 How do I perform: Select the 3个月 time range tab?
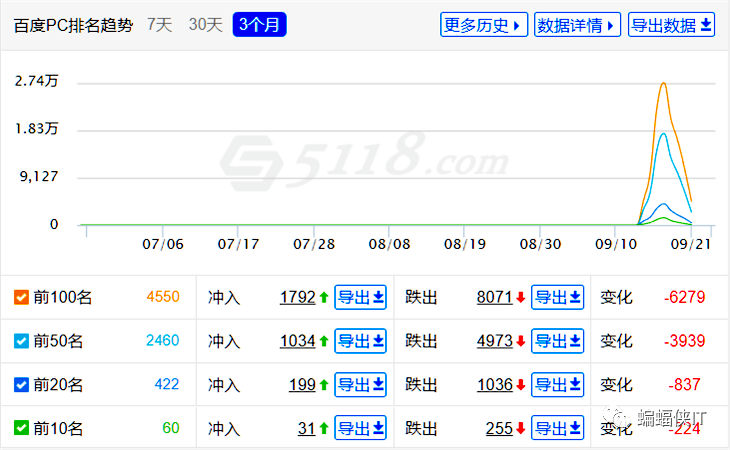[259, 25]
